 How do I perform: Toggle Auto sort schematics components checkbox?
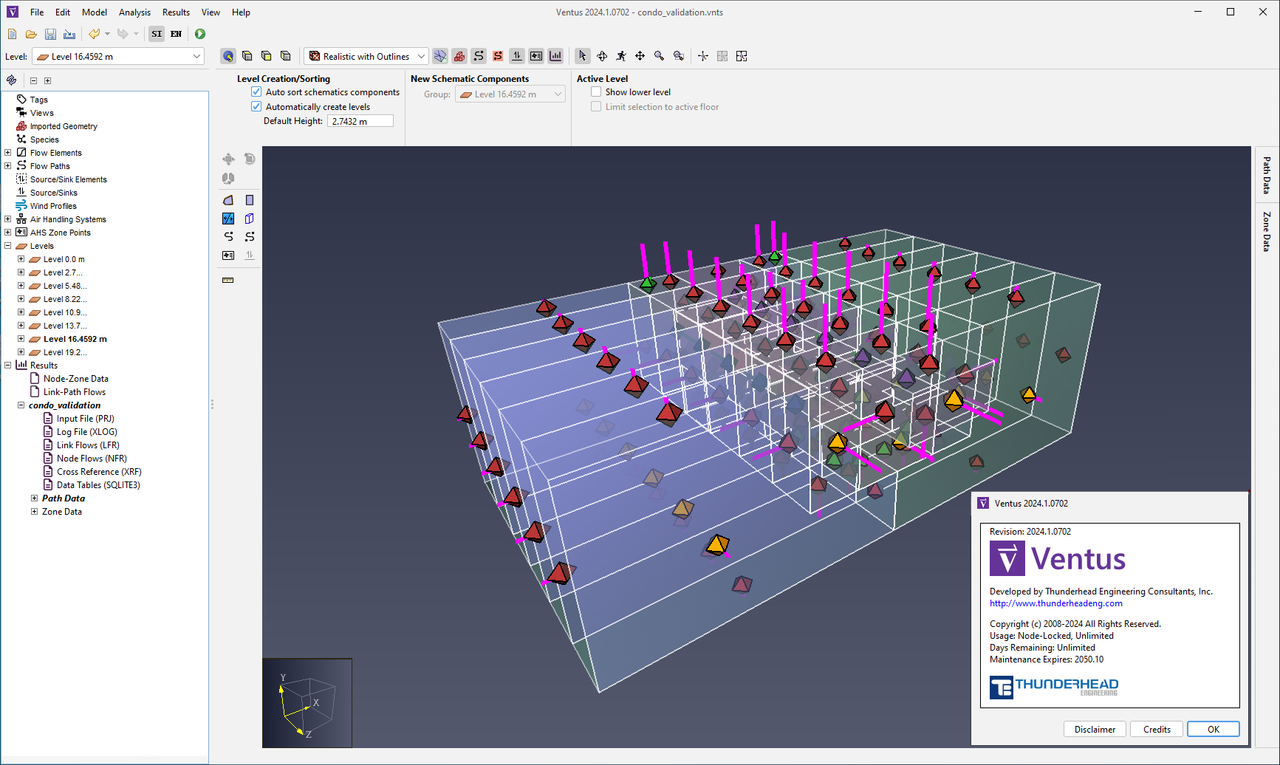point(256,92)
